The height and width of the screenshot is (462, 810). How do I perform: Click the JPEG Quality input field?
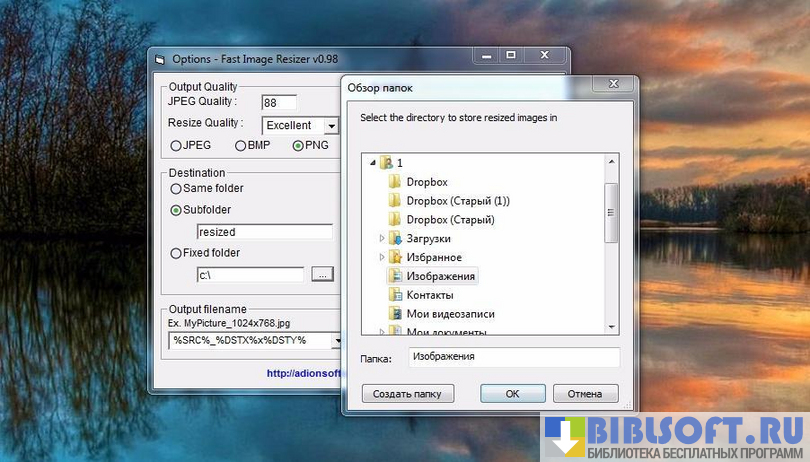279,102
